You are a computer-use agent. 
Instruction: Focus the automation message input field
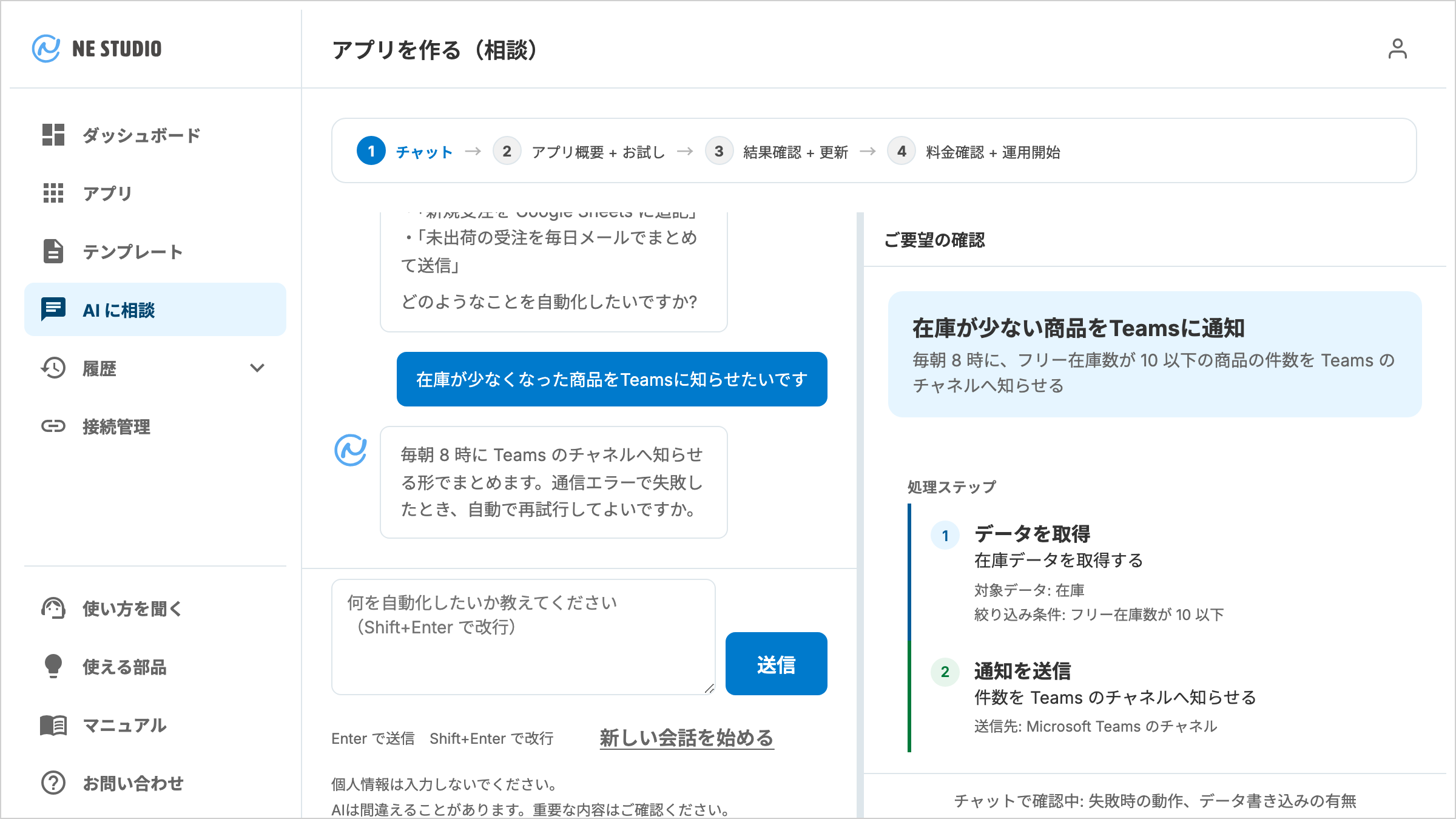click(x=523, y=637)
